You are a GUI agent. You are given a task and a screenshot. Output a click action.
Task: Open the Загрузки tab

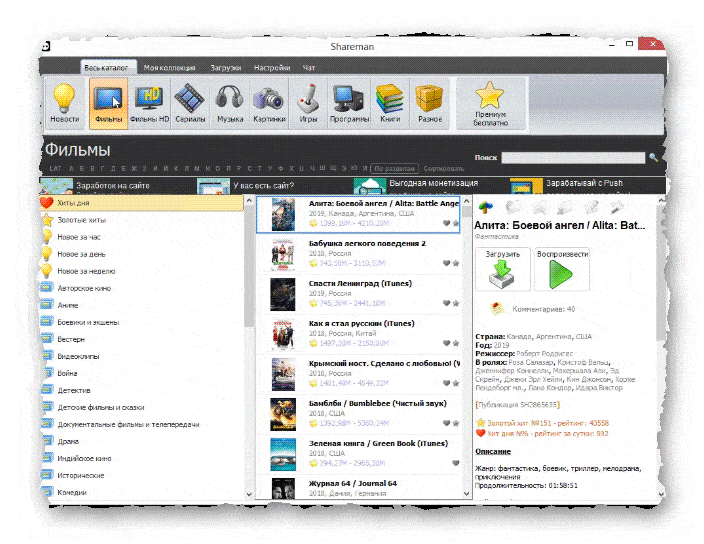pyautogui.click(x=226, y=68)
